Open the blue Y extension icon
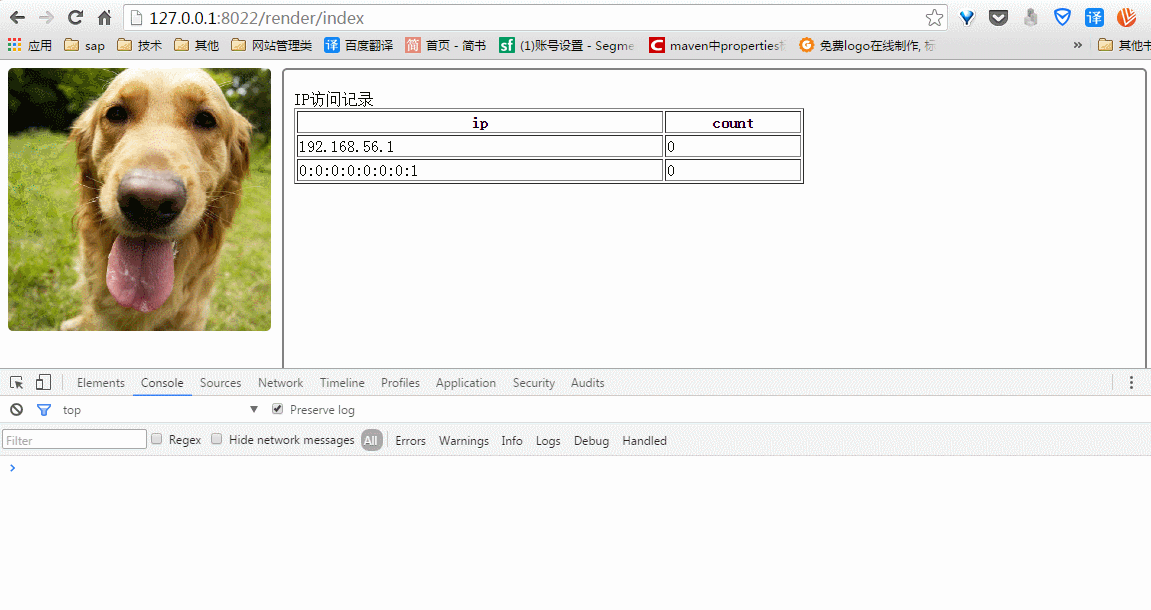 (x=967, y=18)
